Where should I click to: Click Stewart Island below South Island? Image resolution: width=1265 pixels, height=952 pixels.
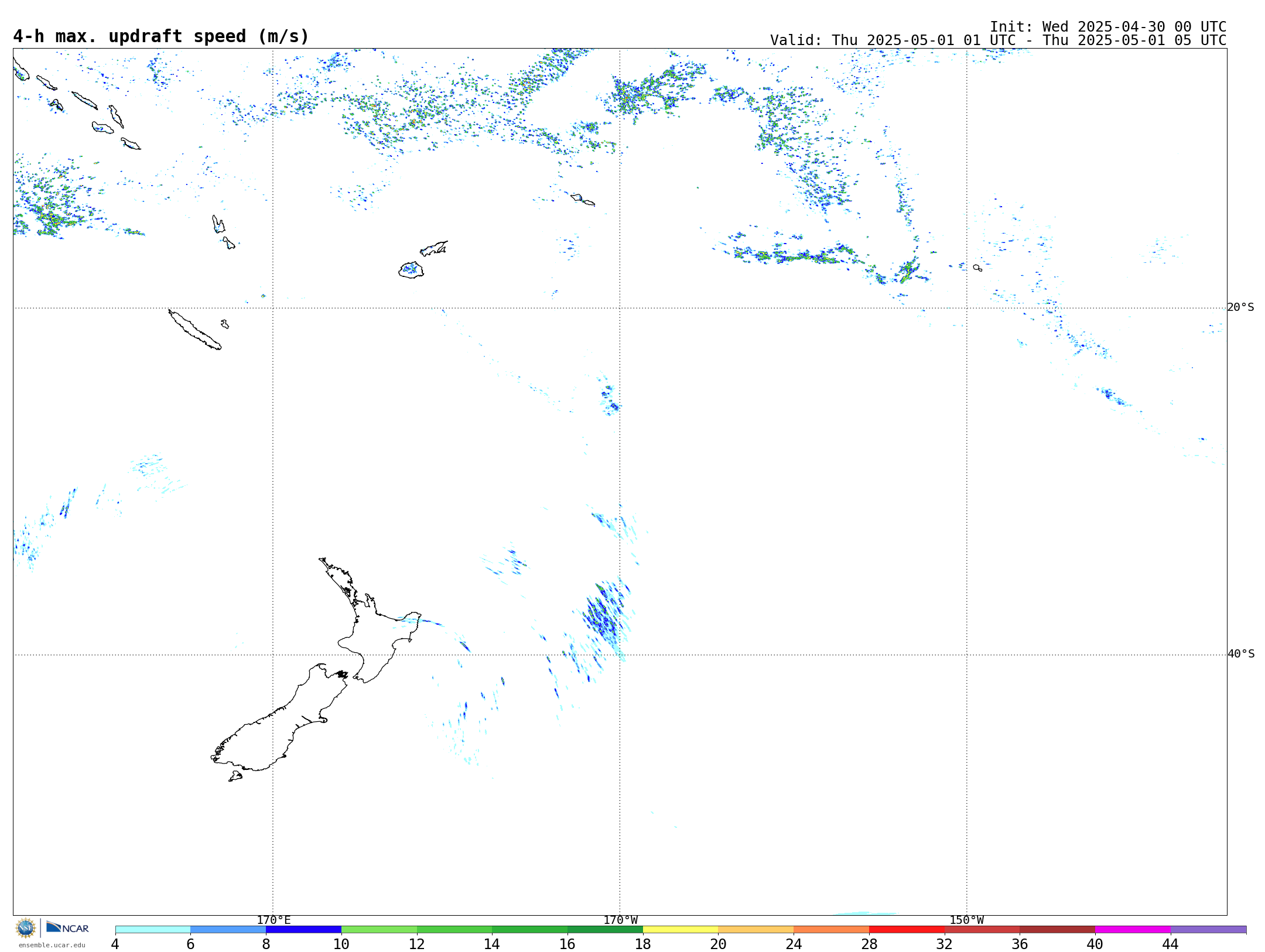pyautogui.click(x=235, y=776)
